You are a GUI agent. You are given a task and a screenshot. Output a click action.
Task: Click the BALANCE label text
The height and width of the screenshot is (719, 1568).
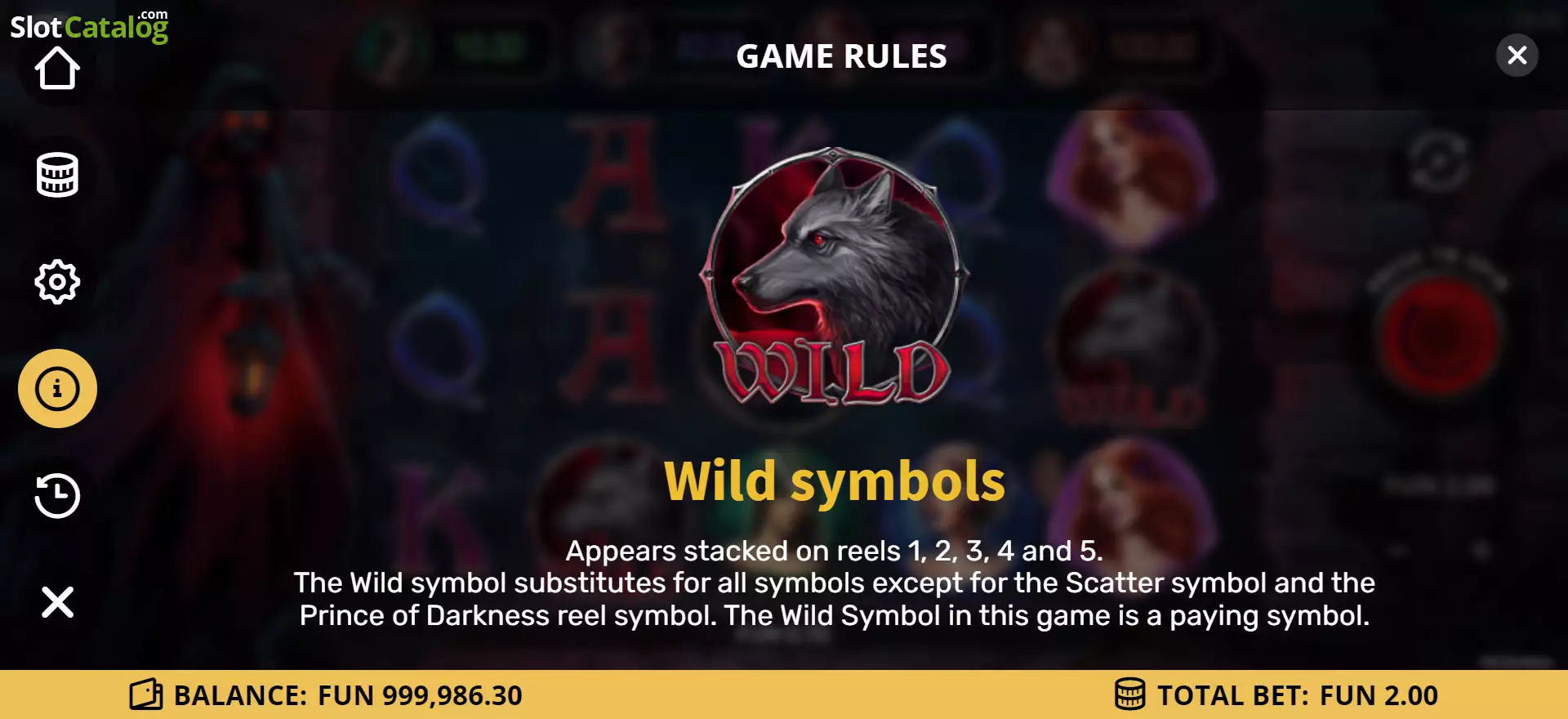coord(240,695)
